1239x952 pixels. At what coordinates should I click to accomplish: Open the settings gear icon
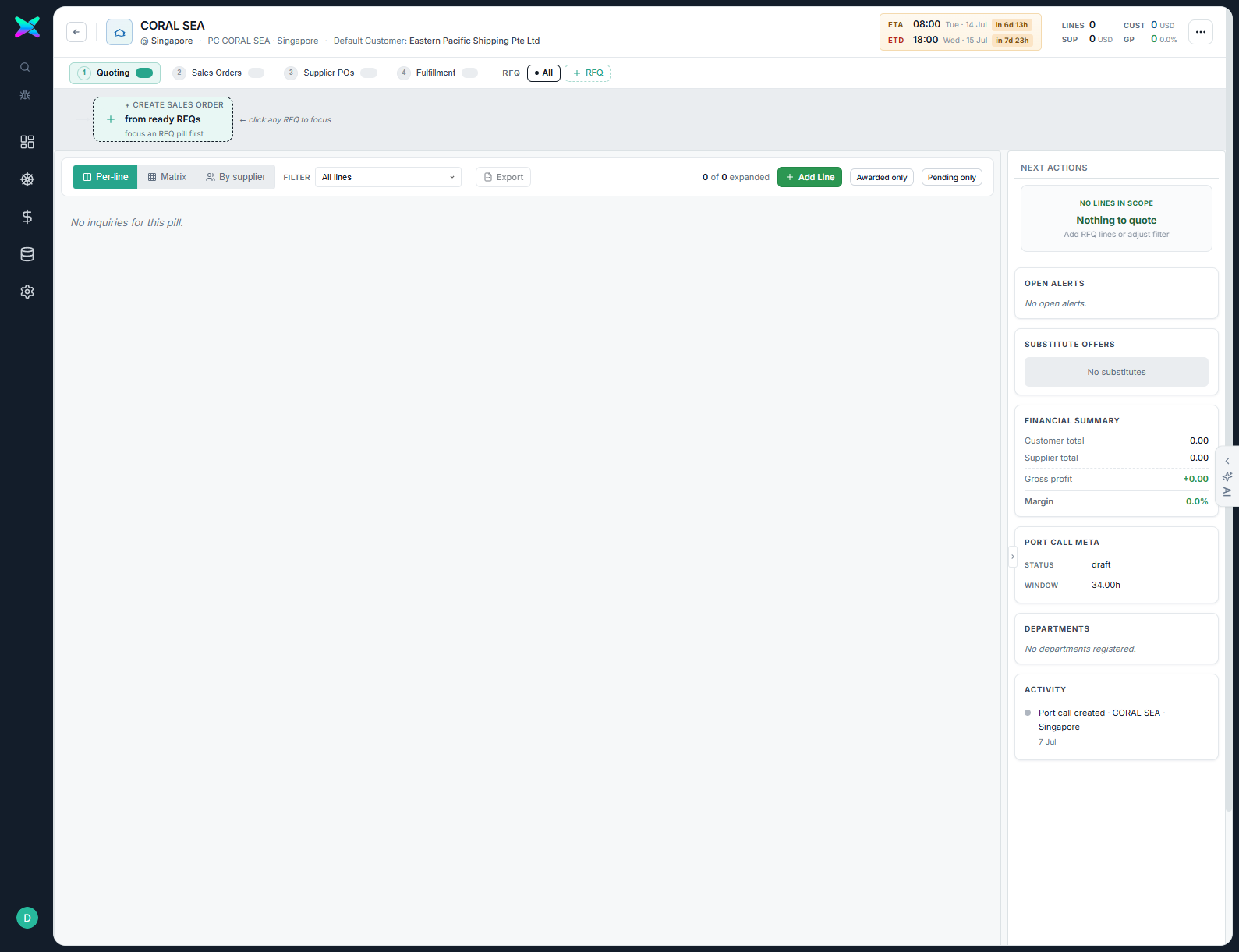[27, 292]
